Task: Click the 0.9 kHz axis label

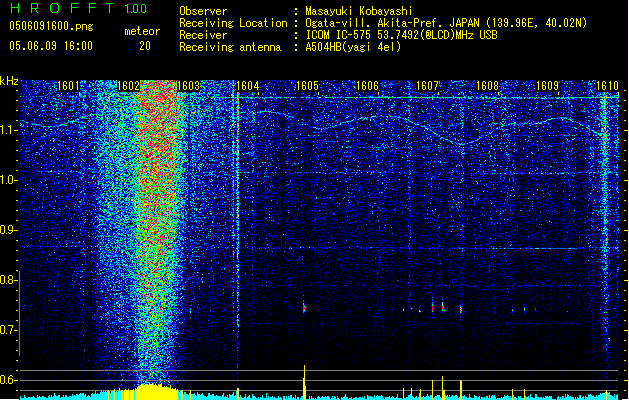Action: tap(8, 230)
